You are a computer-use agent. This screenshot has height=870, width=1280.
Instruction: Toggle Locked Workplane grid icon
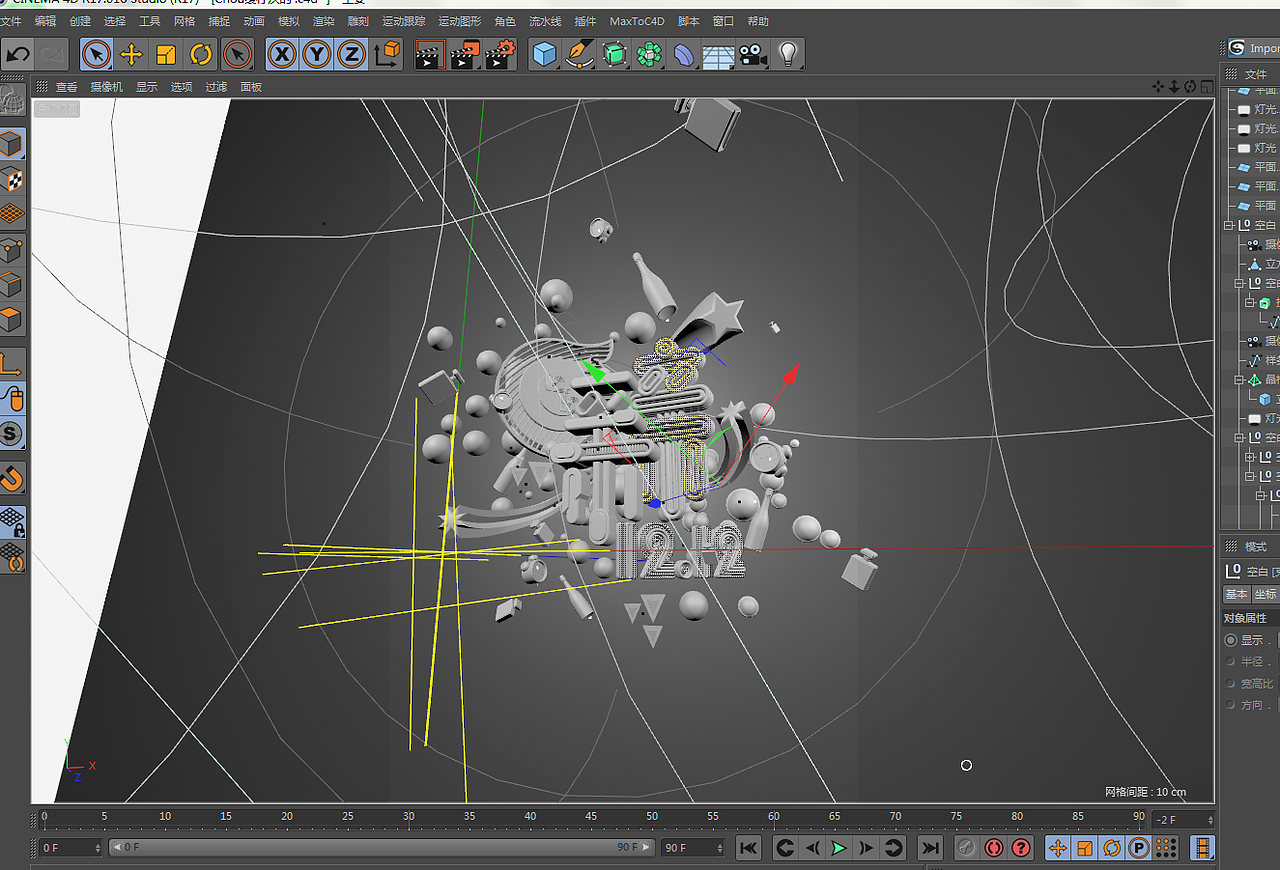(x=12, y=522)
